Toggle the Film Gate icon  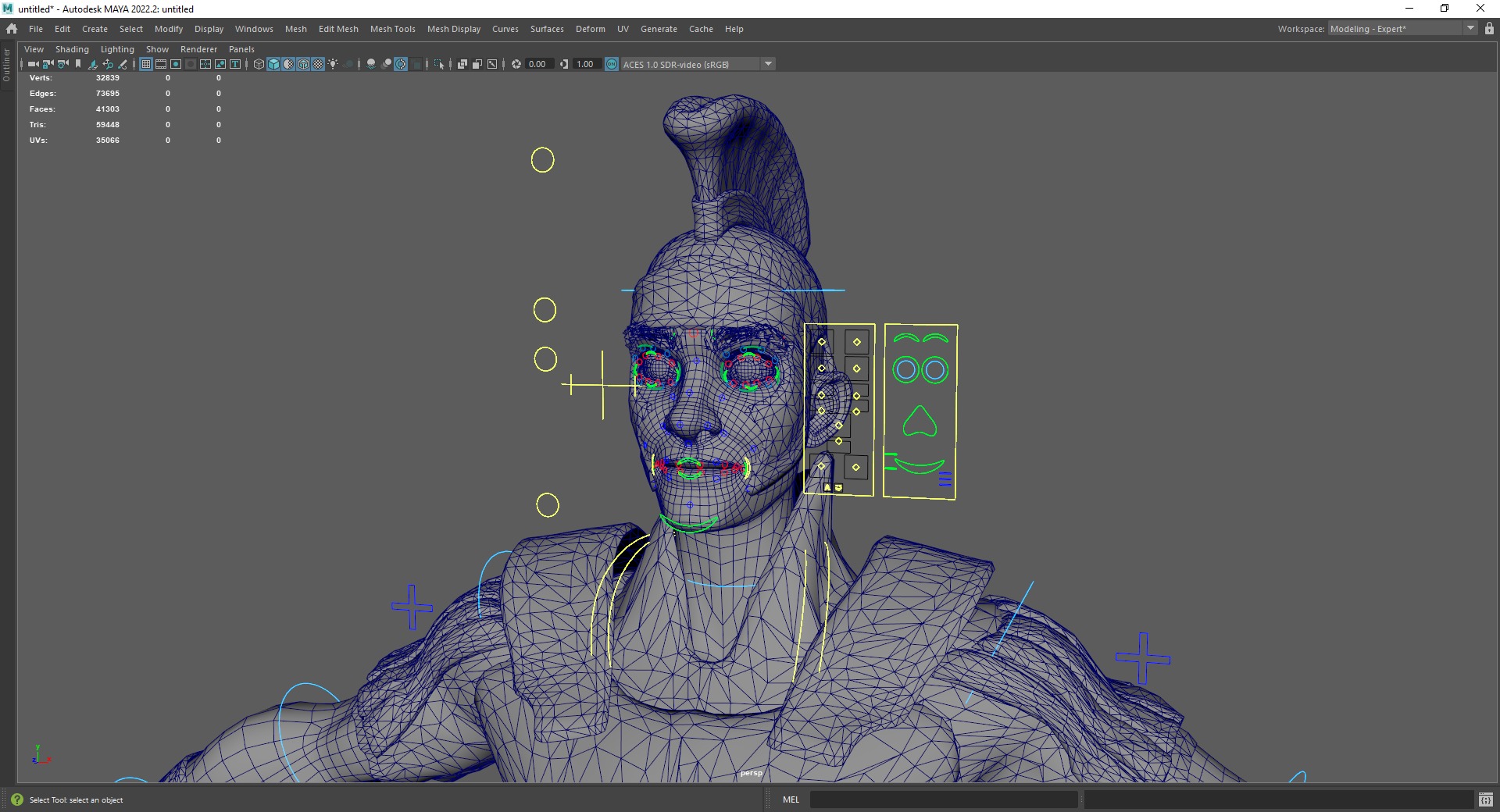pos(161,64)
